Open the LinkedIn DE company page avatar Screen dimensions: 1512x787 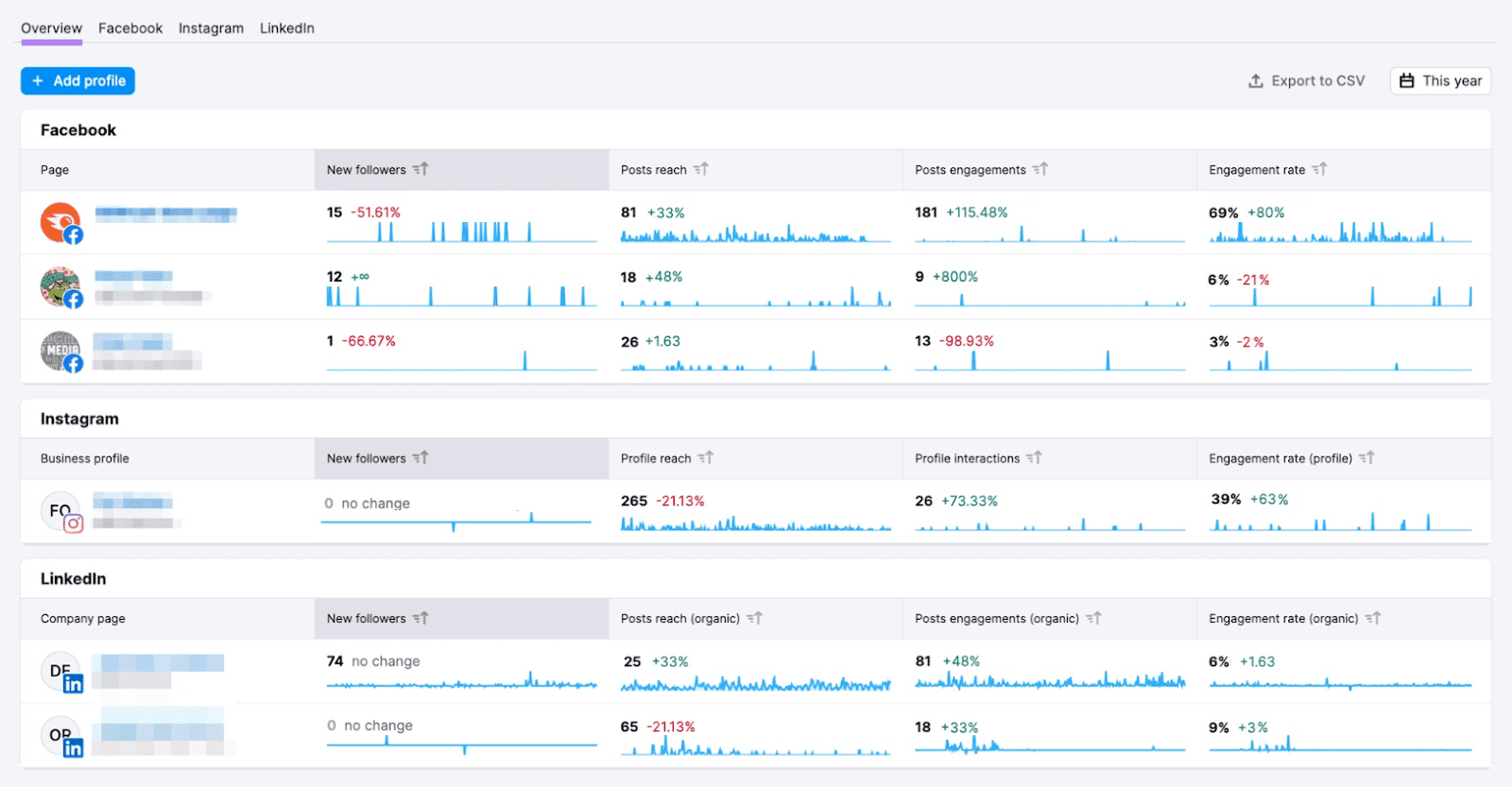click(x=60, y=672)
